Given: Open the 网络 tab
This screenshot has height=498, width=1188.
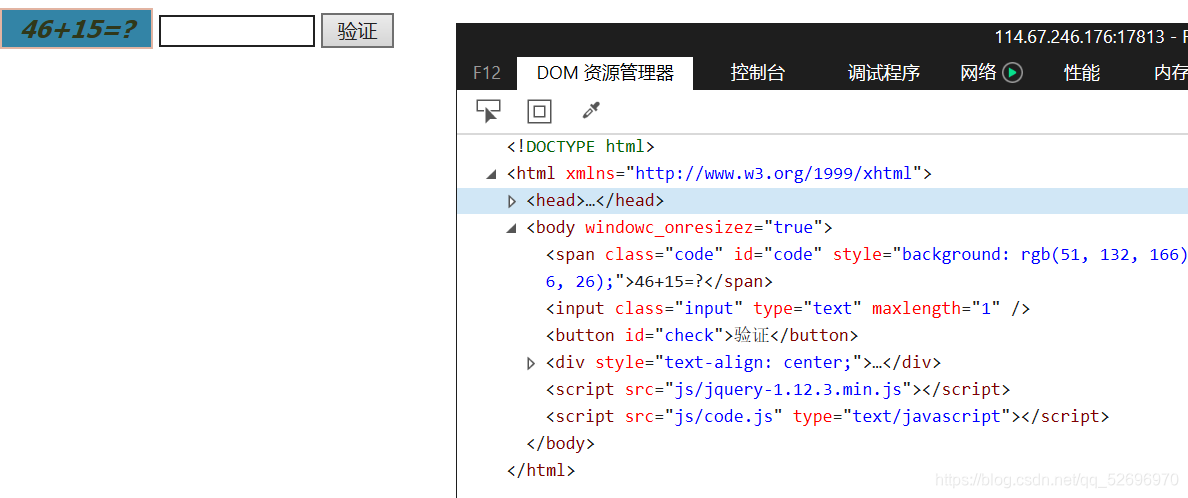Looking at the screenshot, I should pos(978,73).
